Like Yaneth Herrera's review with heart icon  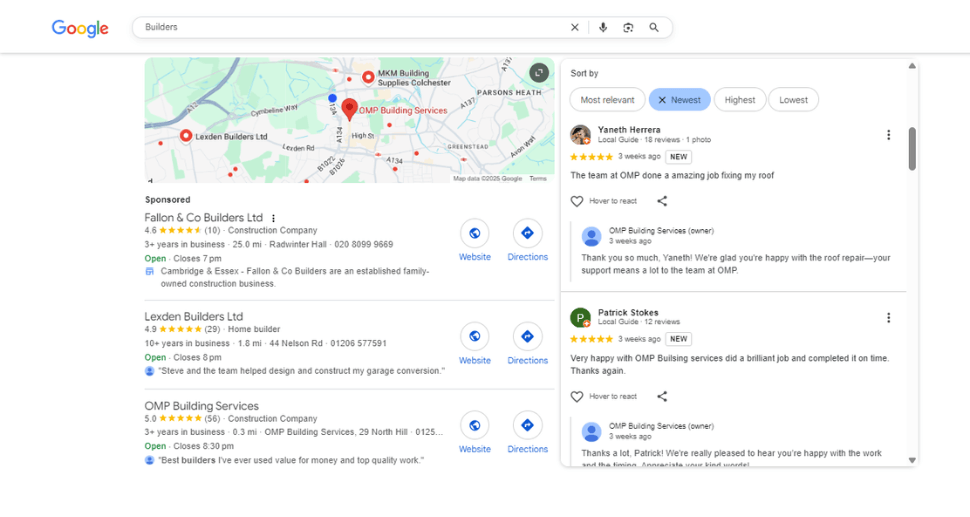[577, 201]
